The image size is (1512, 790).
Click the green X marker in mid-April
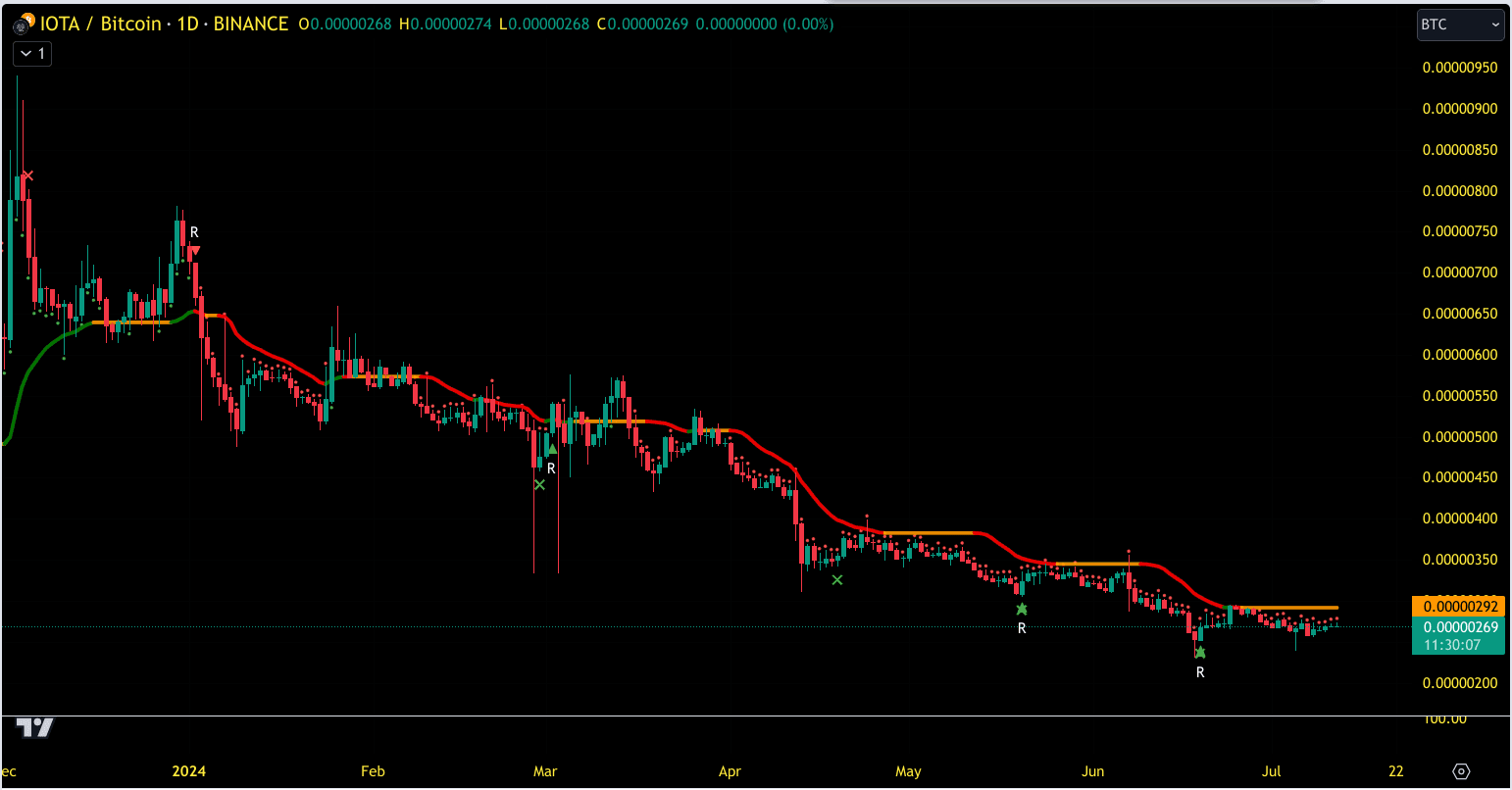836,579
